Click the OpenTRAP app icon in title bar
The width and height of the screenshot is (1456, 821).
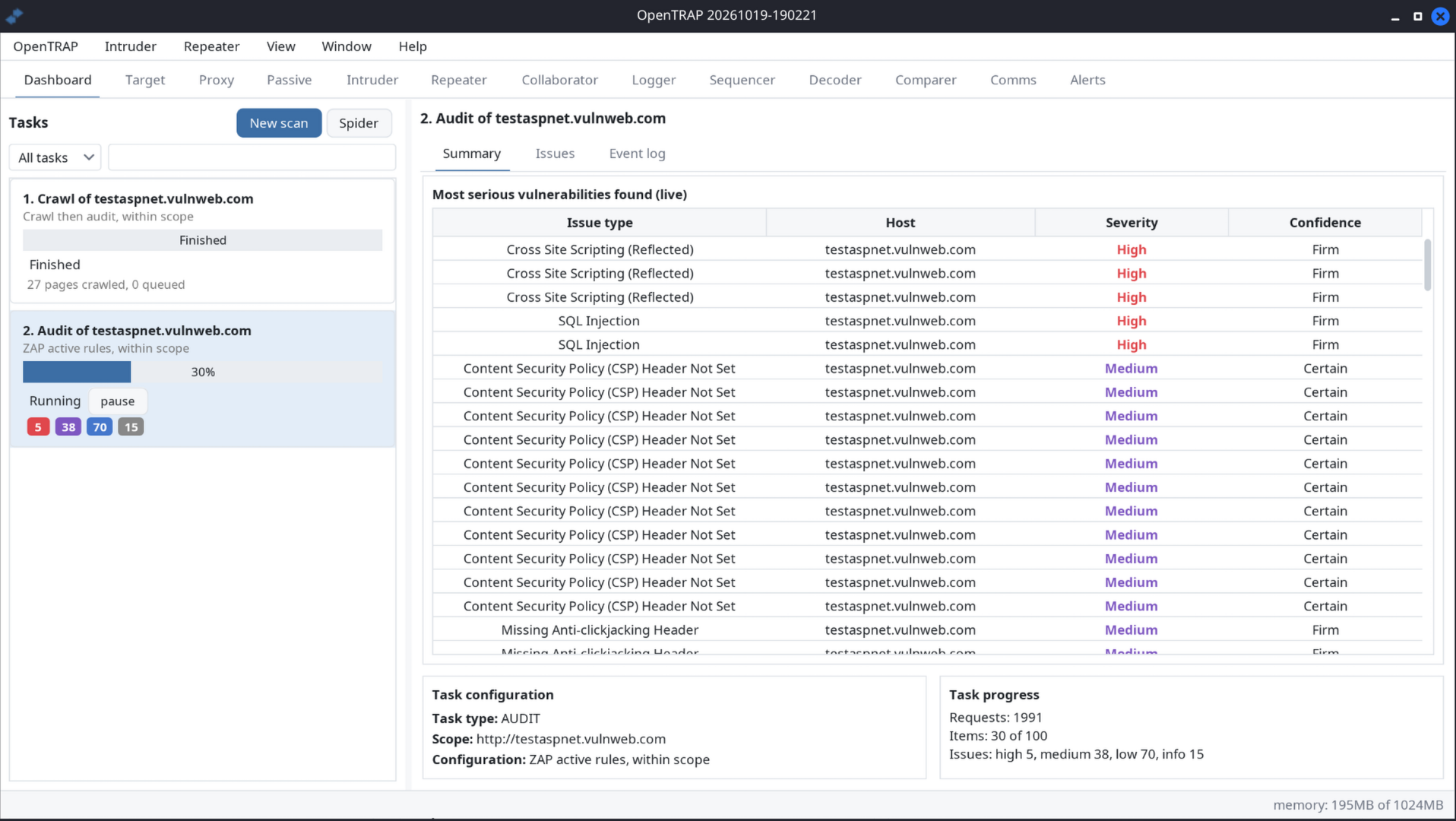tap(14, 15)
